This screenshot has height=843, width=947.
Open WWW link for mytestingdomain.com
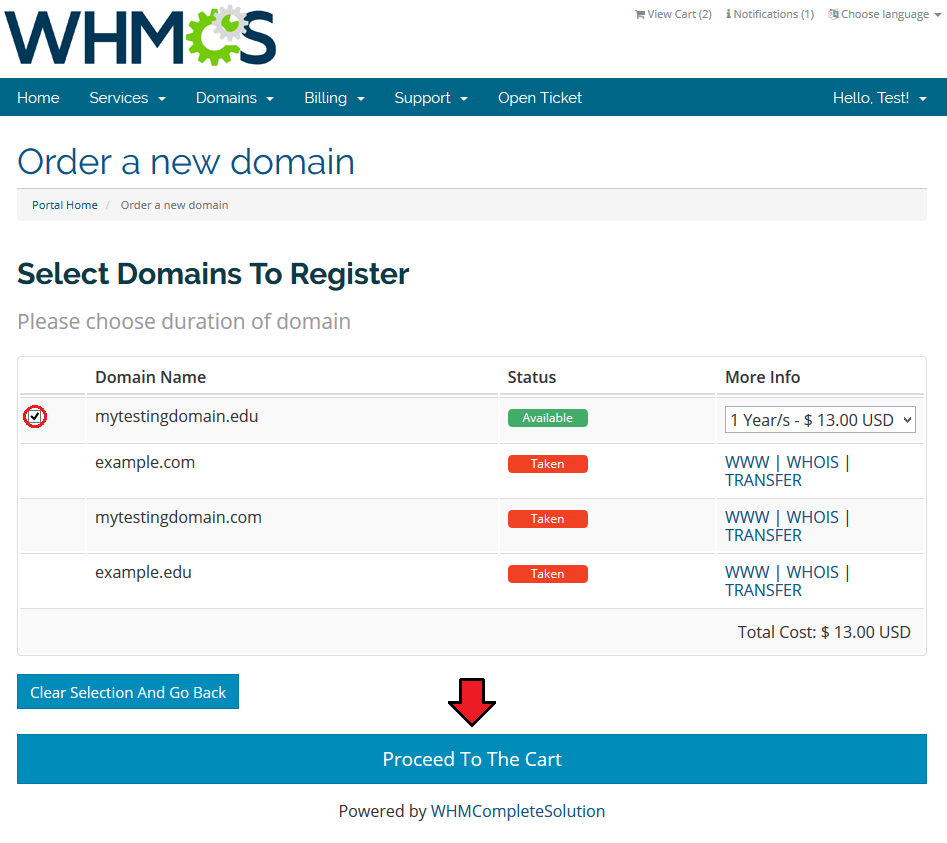[747, 518]
